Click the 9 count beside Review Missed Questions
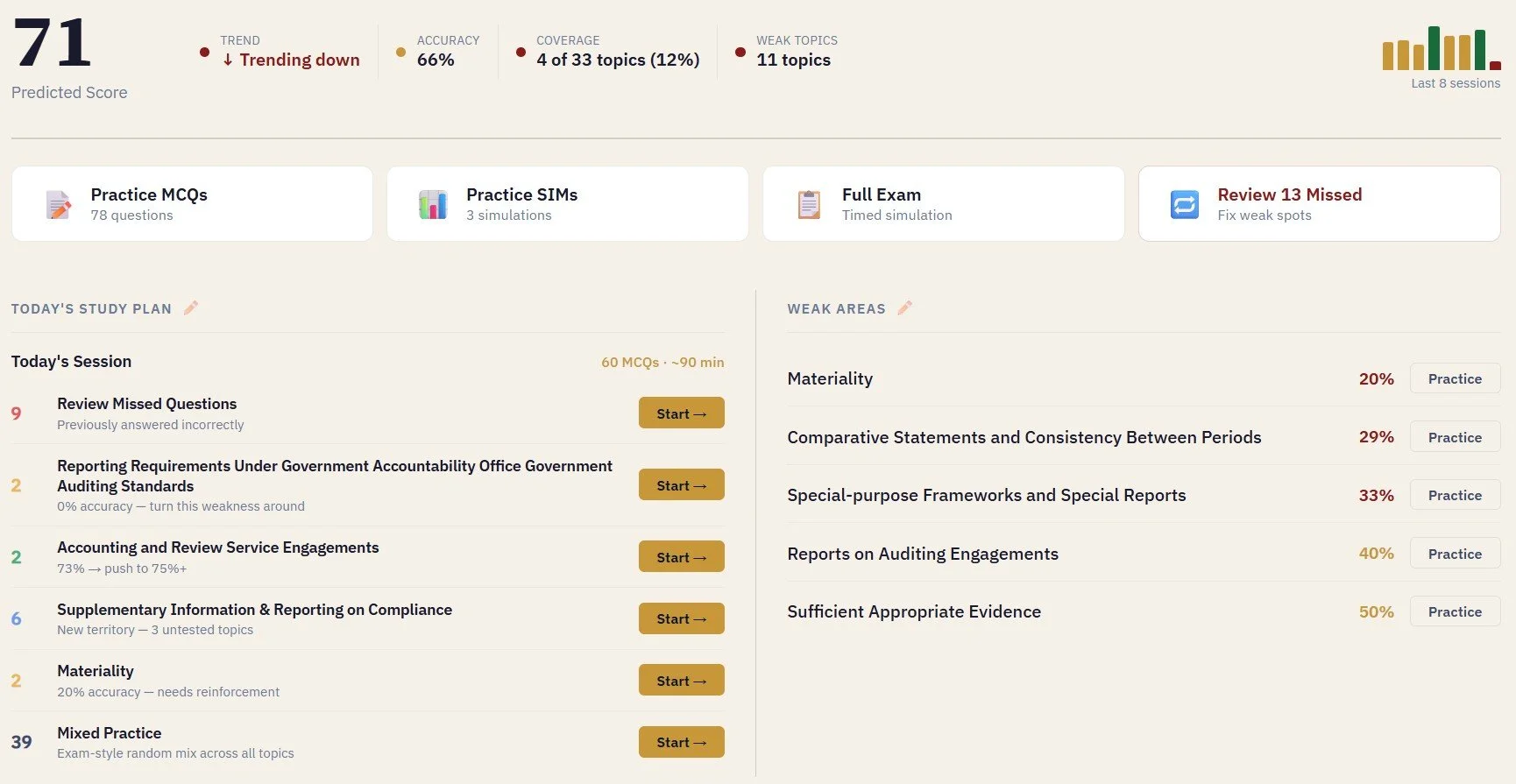This screenshot has width=1516, height=784. coord(16,413)
